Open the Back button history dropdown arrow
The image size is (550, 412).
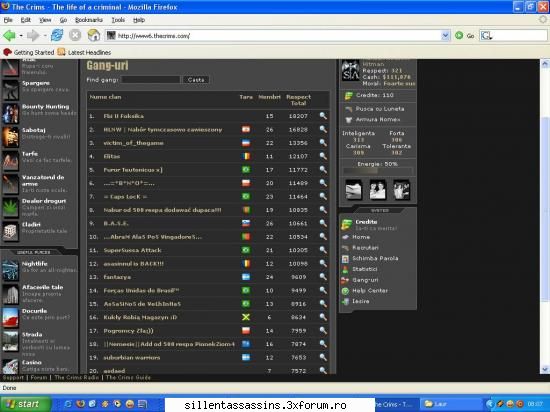(x=21, y=35)
